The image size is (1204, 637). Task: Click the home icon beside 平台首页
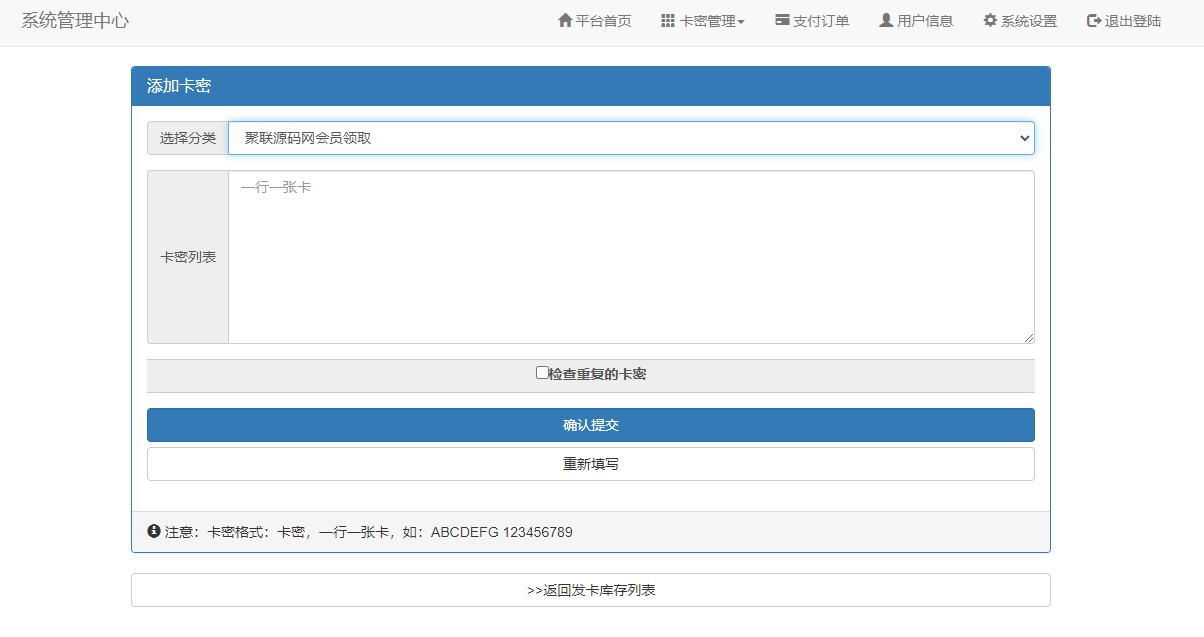point(565,20)
